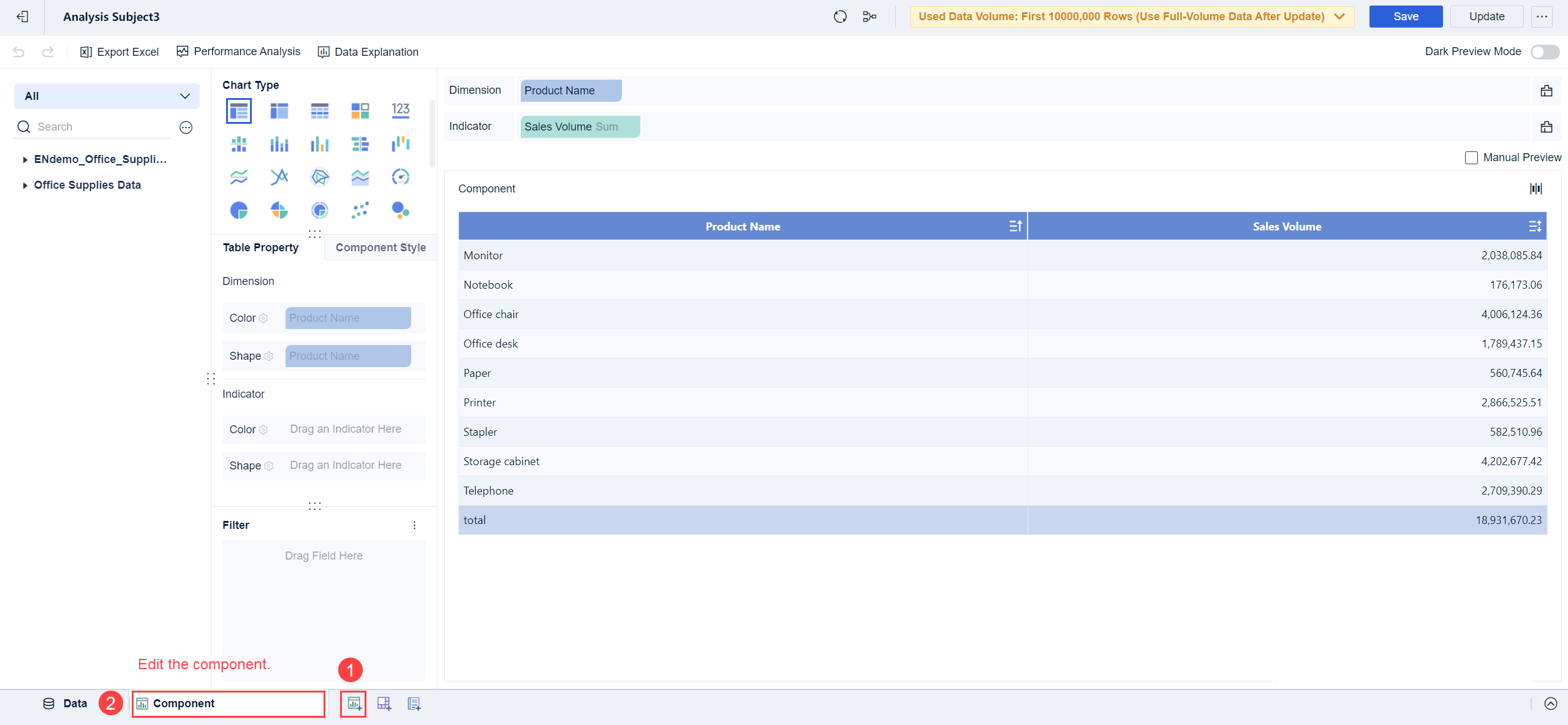This screenshot has height=725, width=1568.
Task: Click the sort icon in Product Name header
Action: coord(1015,226)
